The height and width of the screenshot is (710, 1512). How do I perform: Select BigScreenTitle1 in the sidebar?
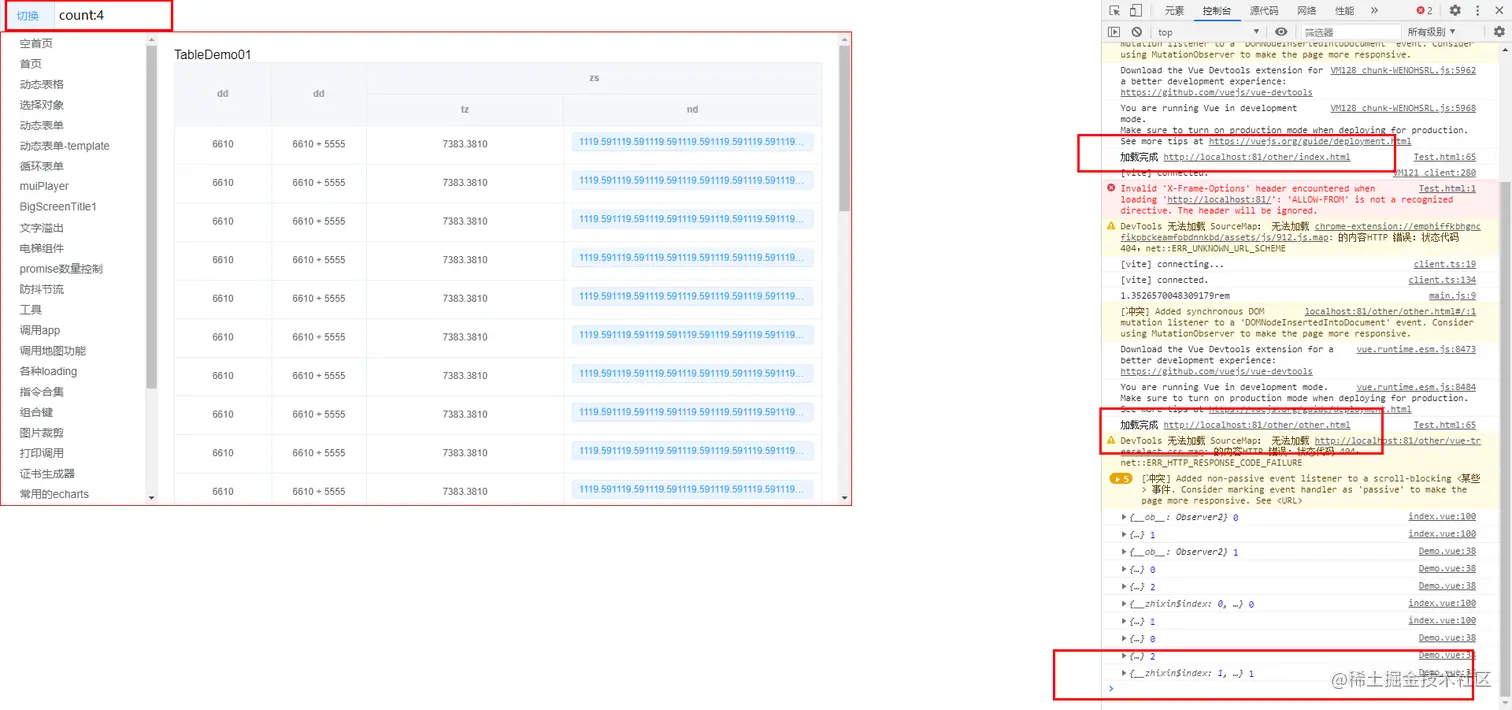tap(58, 207)
